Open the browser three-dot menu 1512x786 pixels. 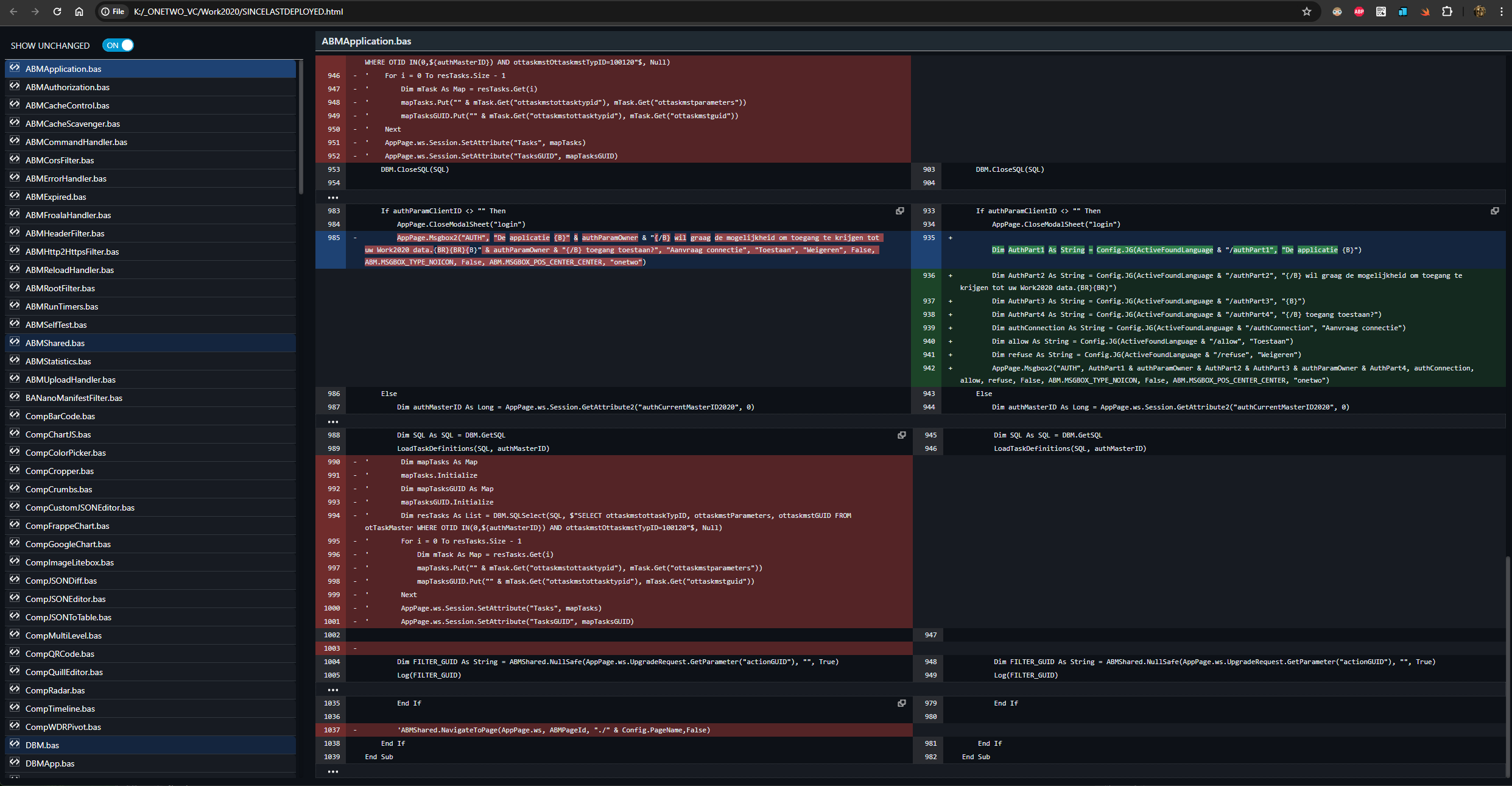coord(1502,12)
